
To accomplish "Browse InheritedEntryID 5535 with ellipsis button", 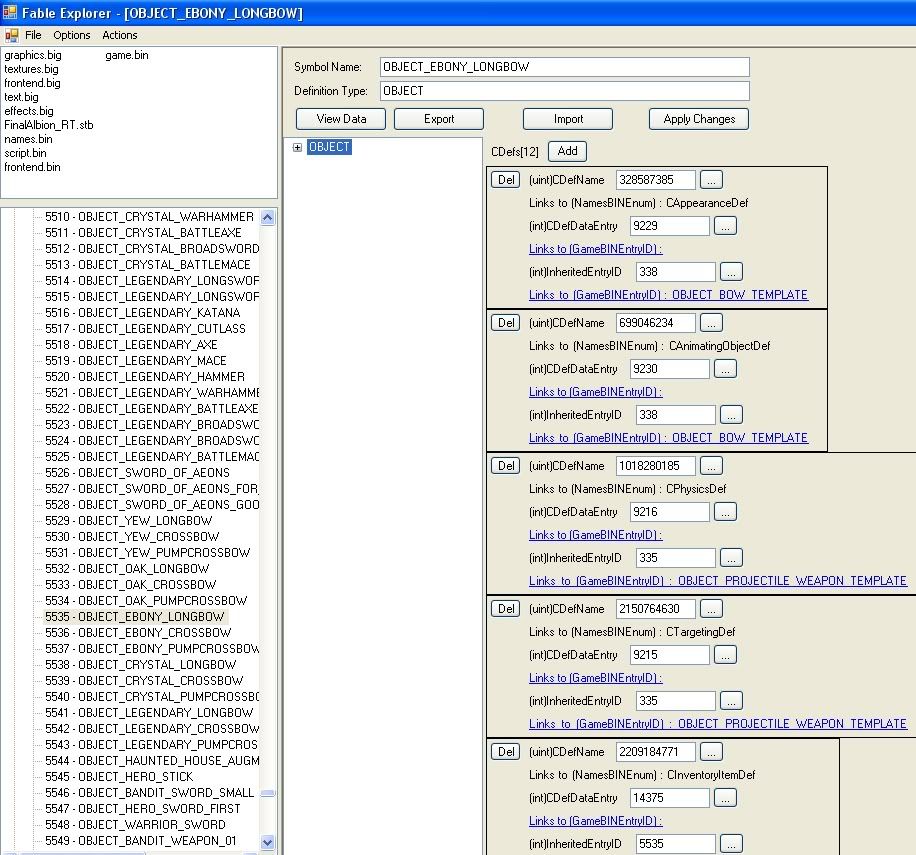I will coord(731,844).
